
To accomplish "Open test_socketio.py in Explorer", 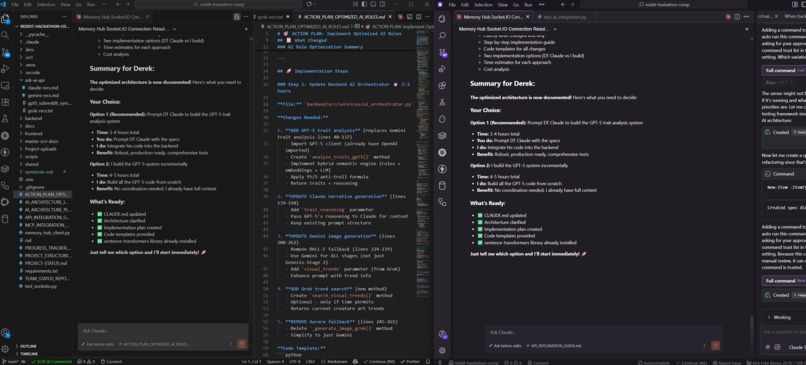I will (41, 286).
